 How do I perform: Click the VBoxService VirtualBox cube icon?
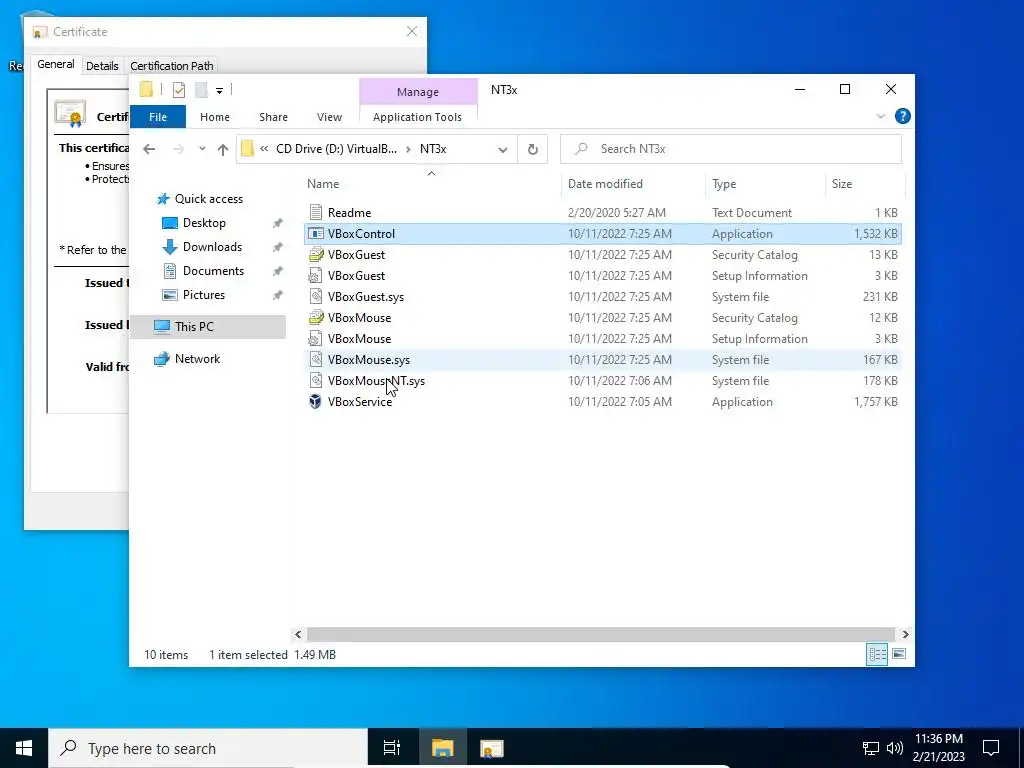tap(316, 402)
